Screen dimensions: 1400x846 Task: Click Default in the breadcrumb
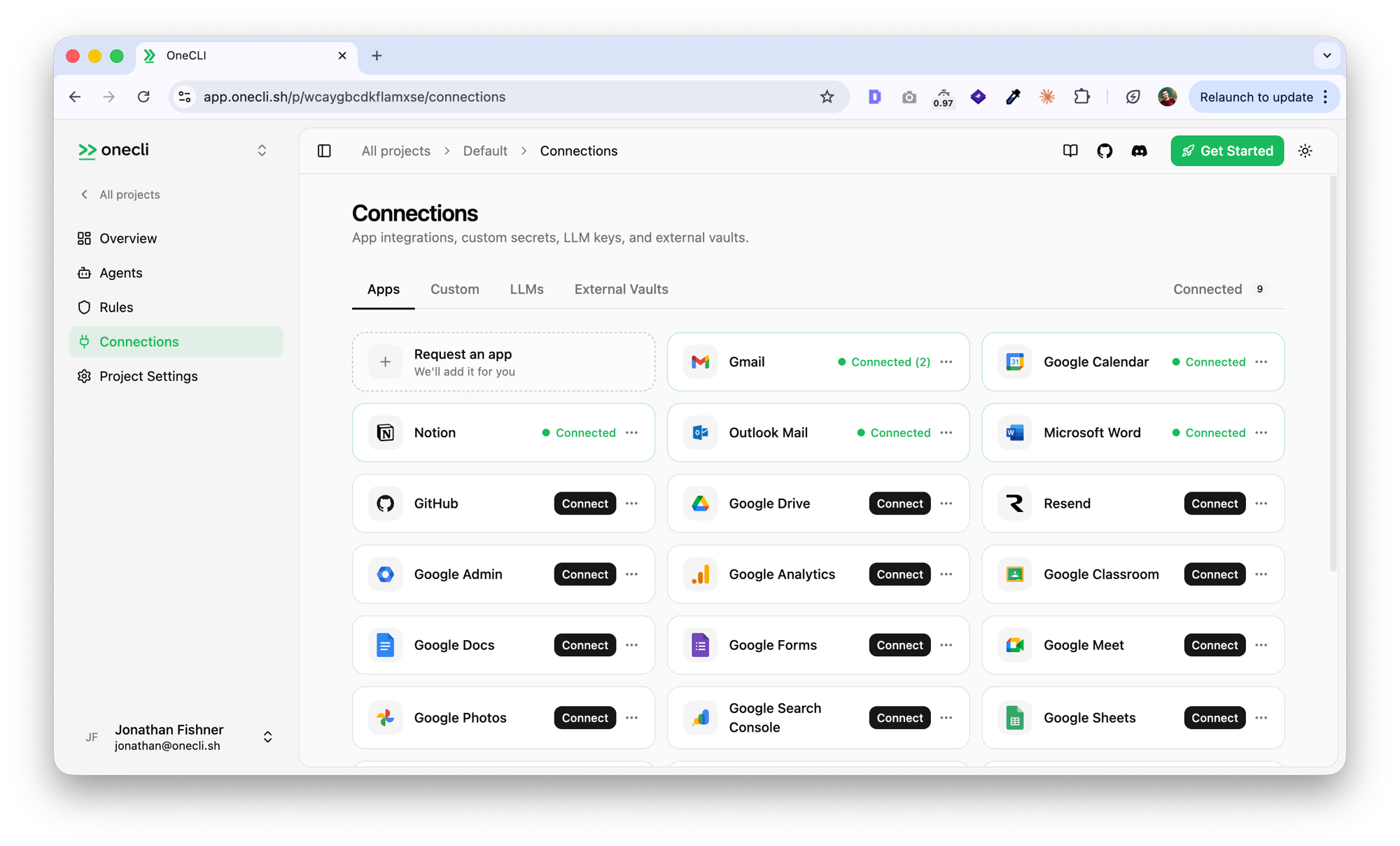[x=485, y=151]
